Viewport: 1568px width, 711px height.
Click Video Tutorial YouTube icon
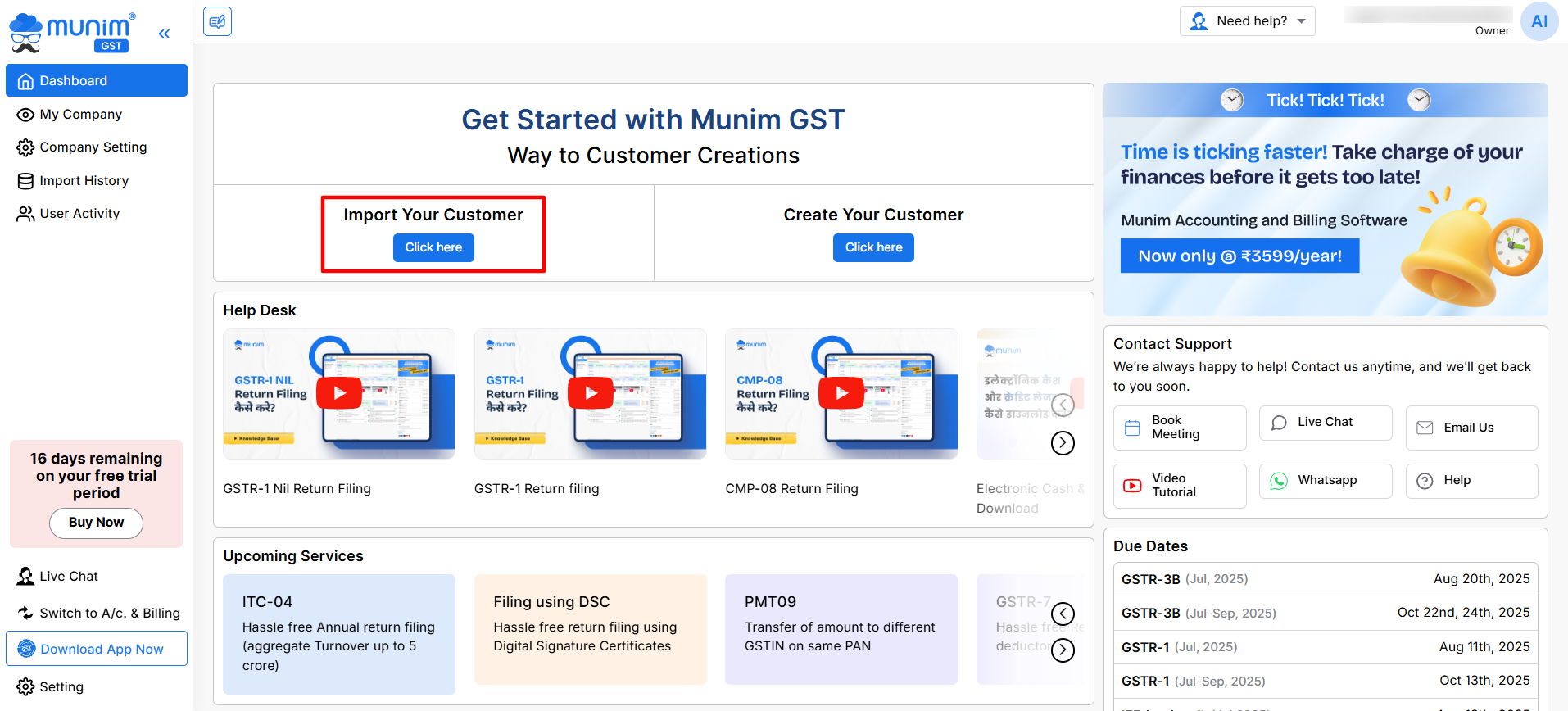click(x=1132, y=486)
